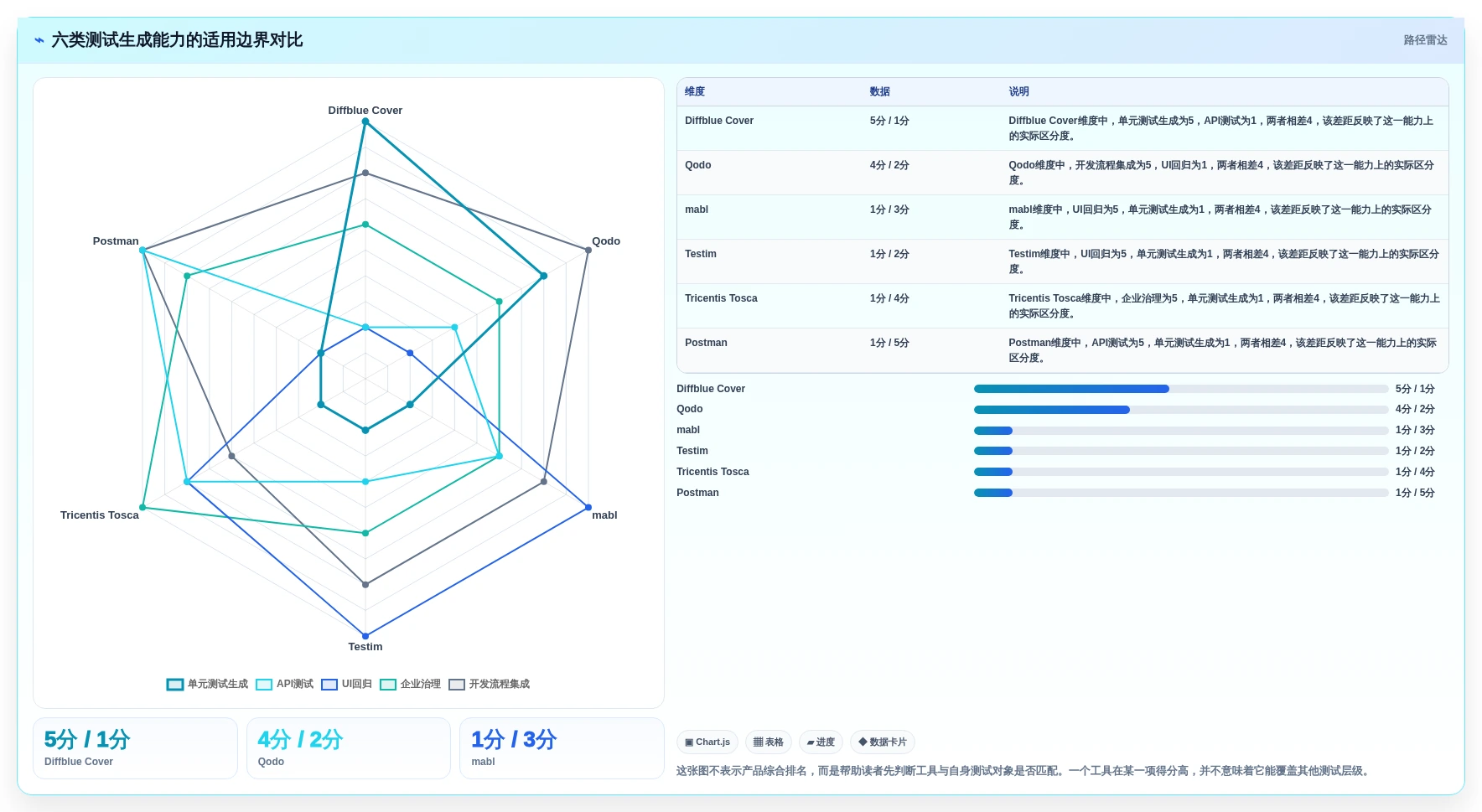The width and height of the screenshot is (1482, 812).
Task: Click the 路径雷达 label in header
Action: tap(1425, 40)
